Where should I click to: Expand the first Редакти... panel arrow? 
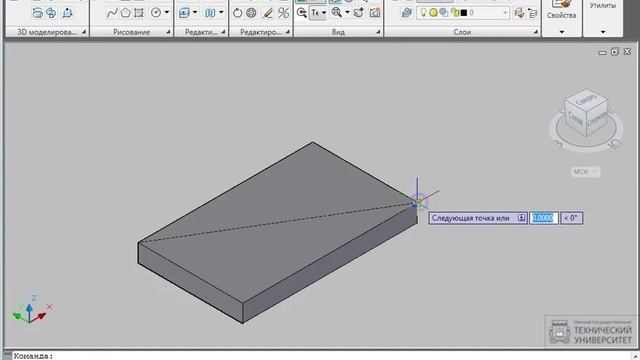223,32
